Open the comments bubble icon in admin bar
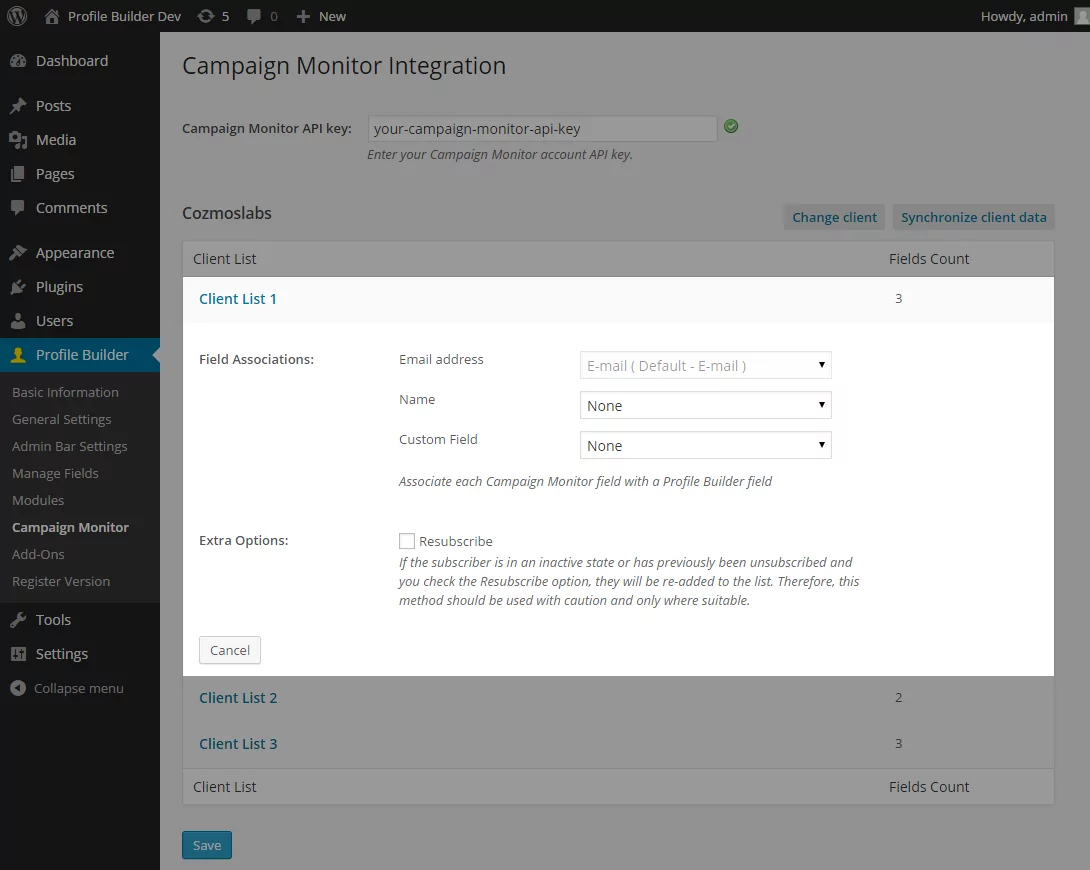This screenshot has width=1090, height=870. [x=254, y=16]
